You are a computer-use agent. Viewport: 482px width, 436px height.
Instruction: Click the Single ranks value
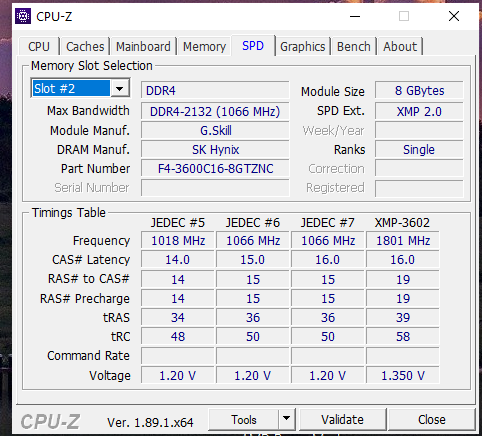click(x=419, y=150)
